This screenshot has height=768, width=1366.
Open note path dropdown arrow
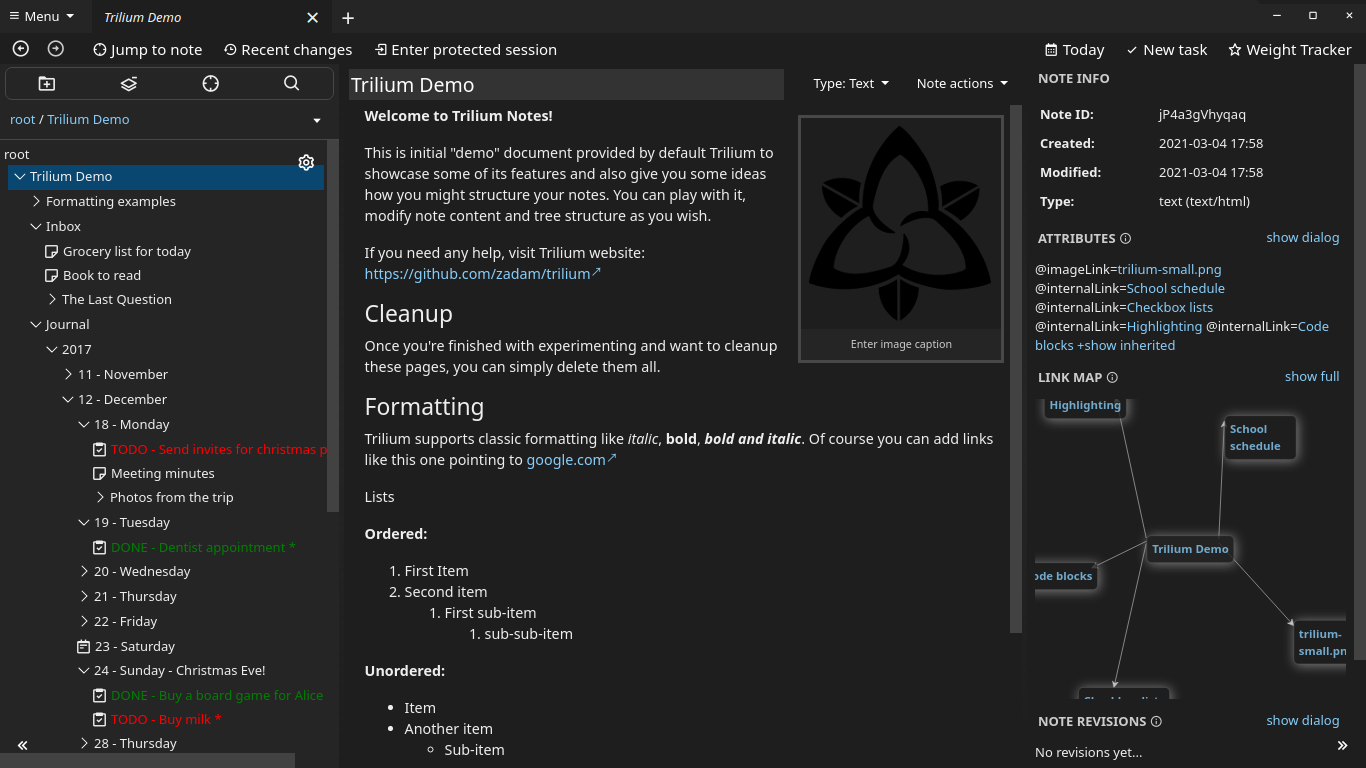coord(317,120)
